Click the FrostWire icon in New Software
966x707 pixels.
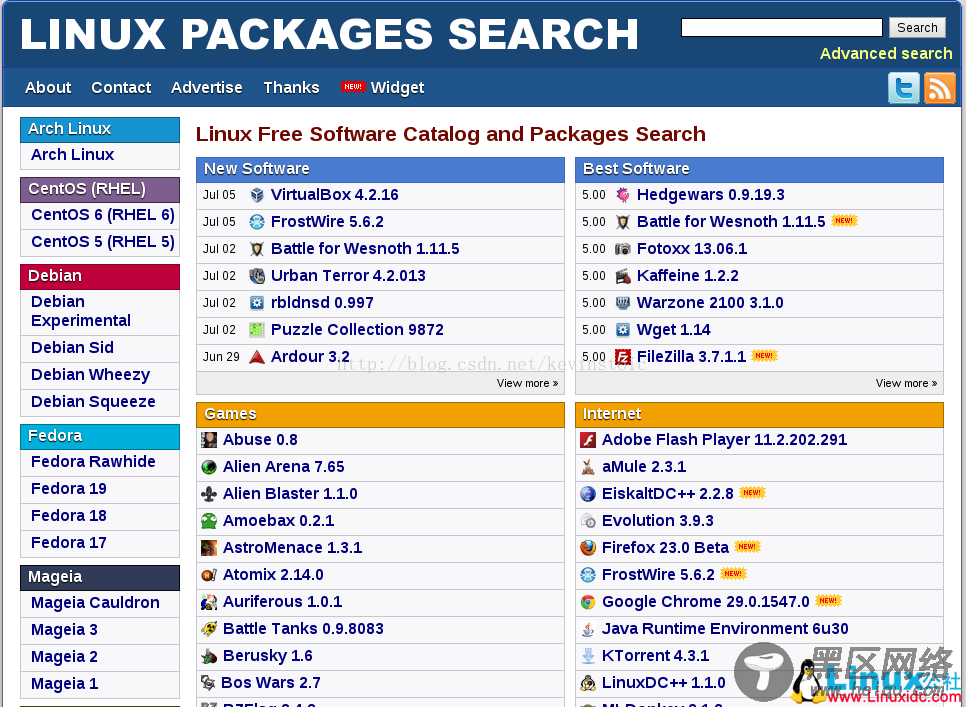257,222
